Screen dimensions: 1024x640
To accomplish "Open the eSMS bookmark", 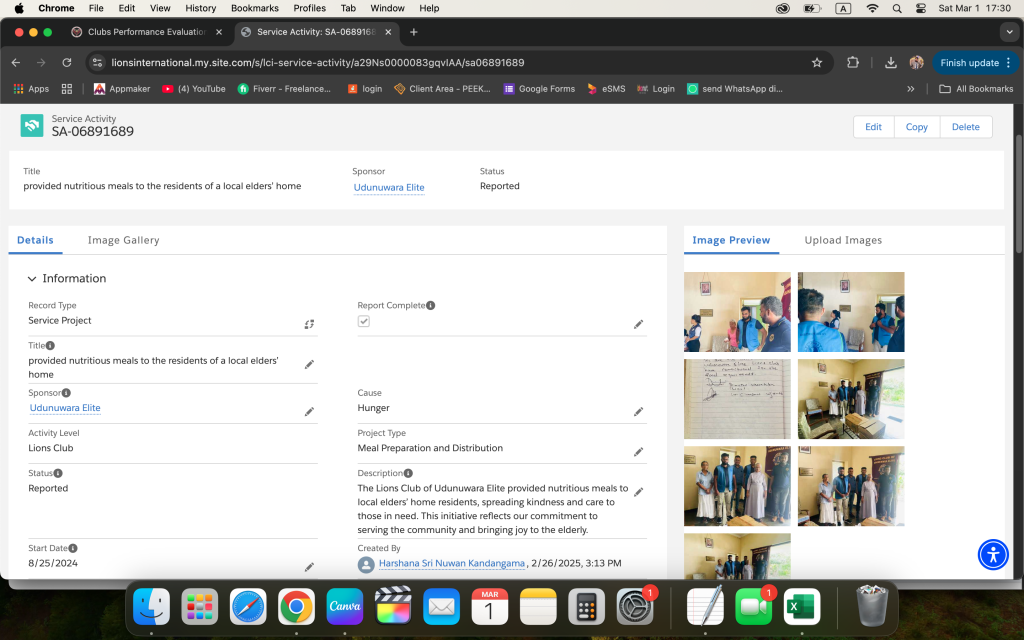I will [606, 89].
